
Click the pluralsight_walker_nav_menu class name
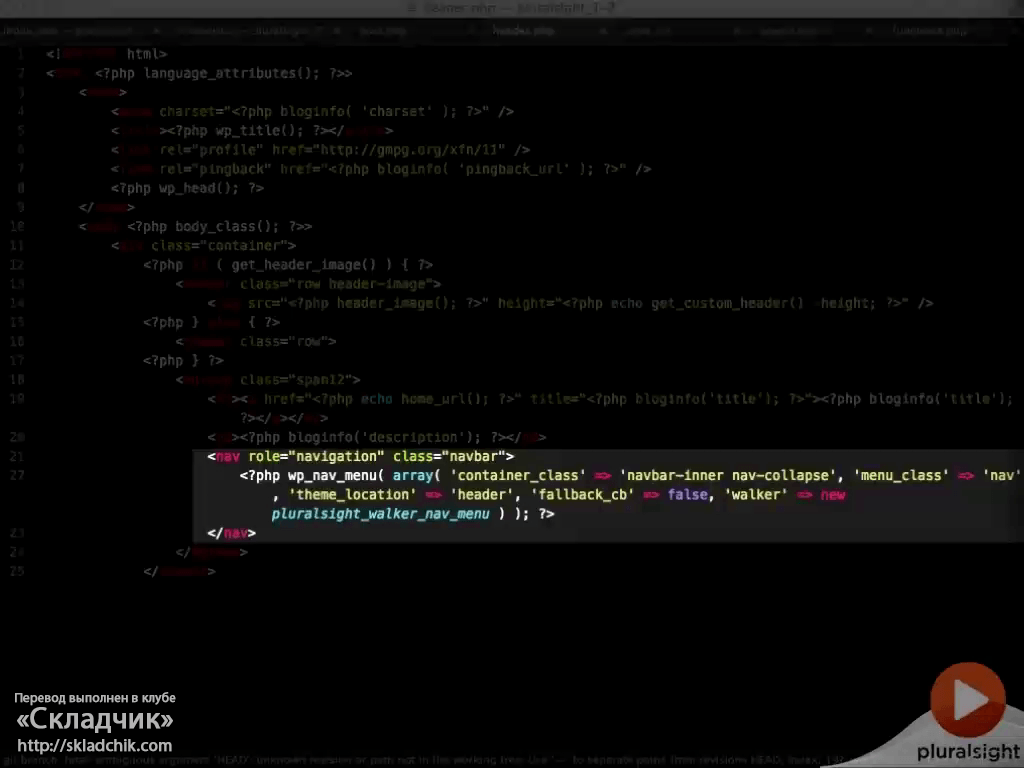click(381, 514)
